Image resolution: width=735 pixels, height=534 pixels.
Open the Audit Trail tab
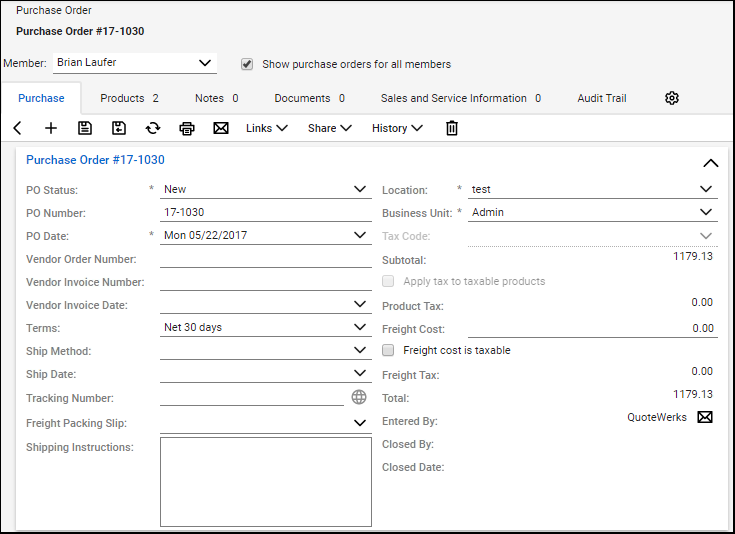click(x=602, y=98)
